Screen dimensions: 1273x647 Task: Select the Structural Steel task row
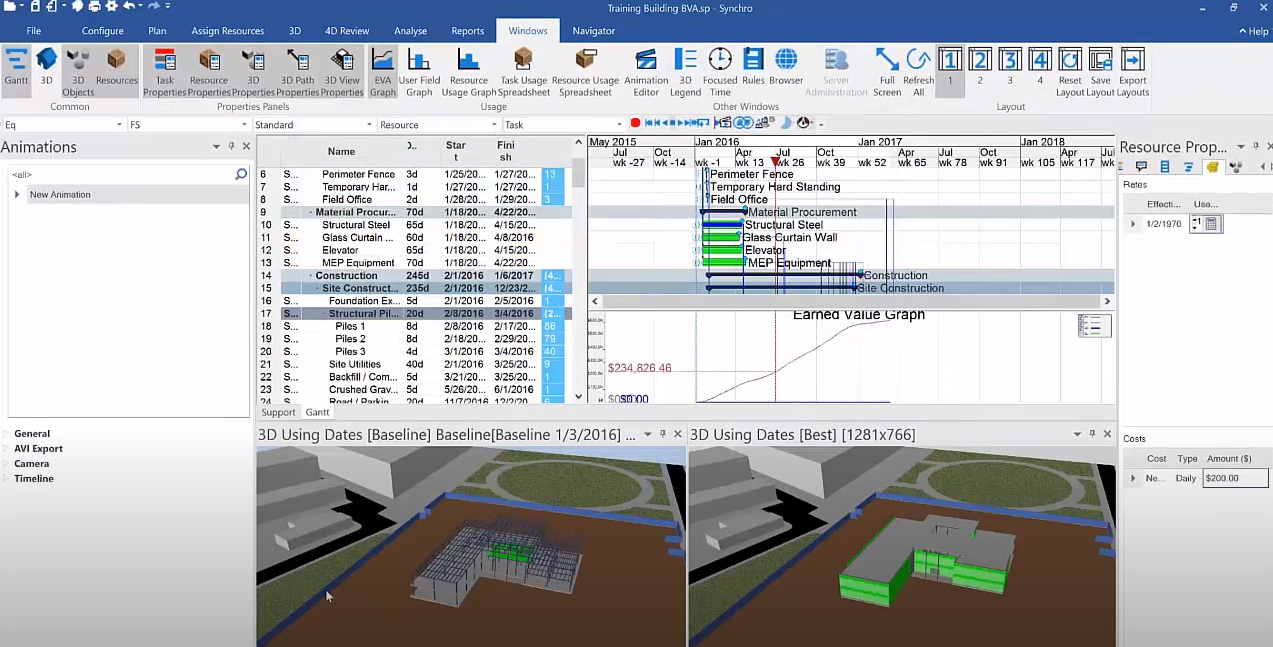(x=414, y=225)
